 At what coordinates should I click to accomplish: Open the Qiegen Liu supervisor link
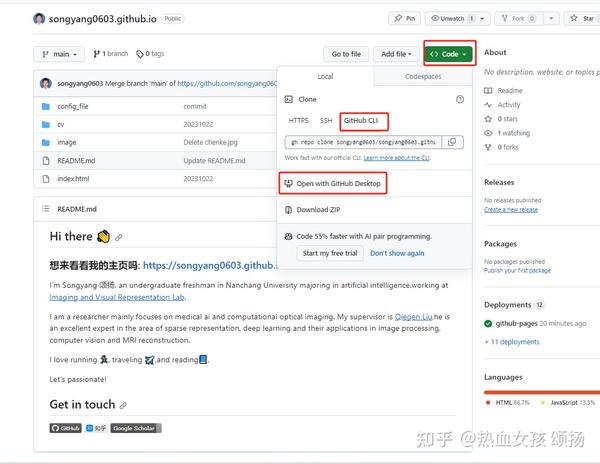414,317
